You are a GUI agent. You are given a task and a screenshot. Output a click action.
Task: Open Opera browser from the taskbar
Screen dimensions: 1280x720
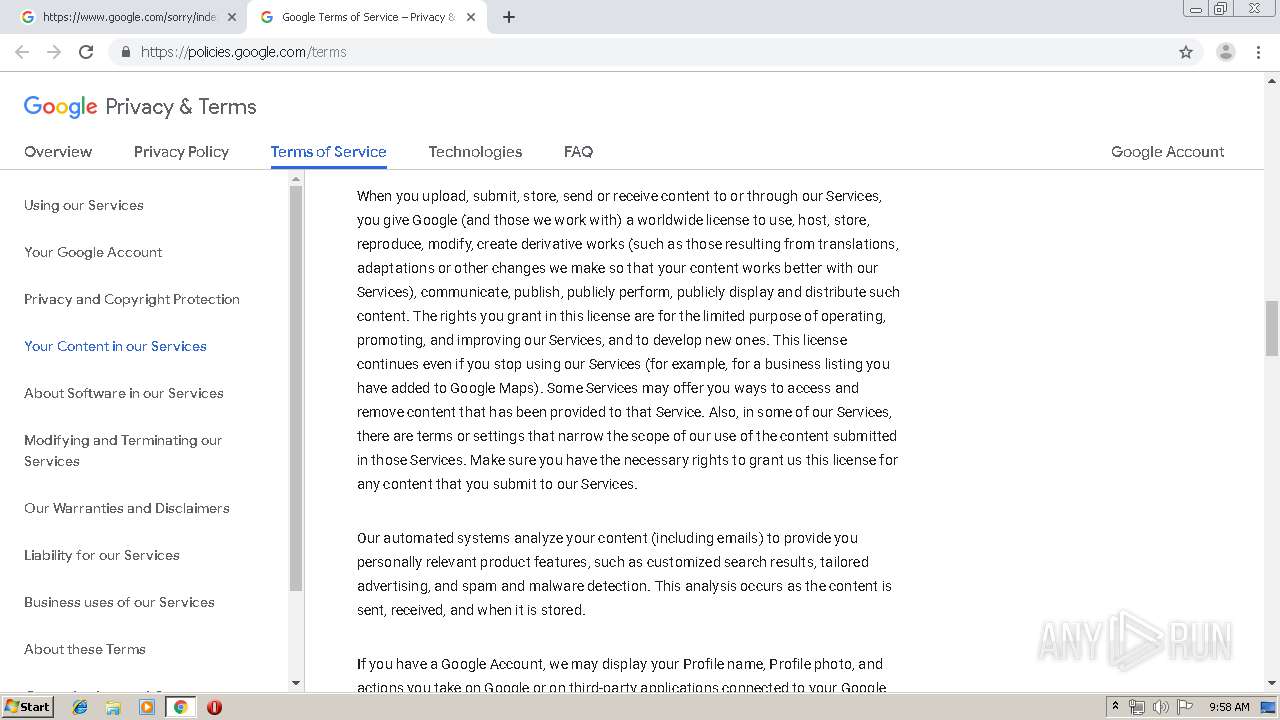(214, 707)
